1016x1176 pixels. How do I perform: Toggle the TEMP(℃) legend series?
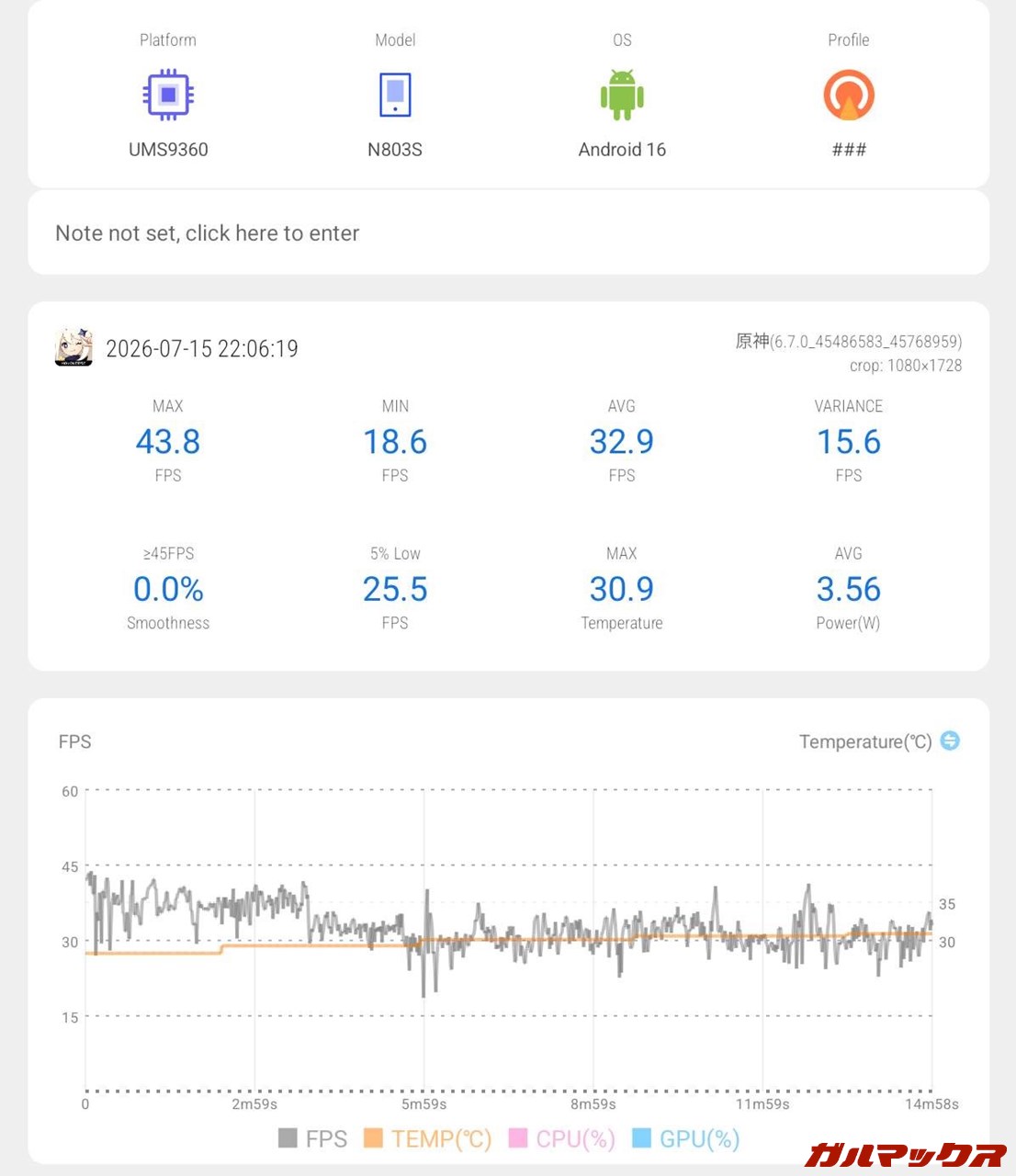427,1139
